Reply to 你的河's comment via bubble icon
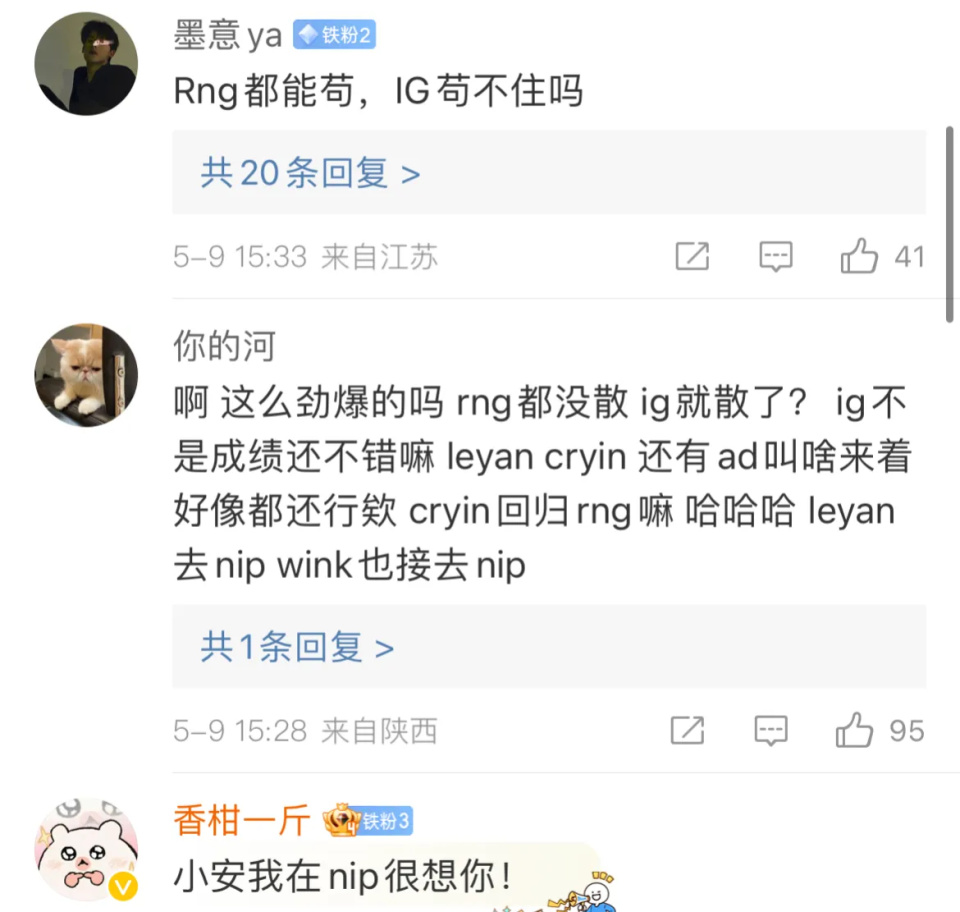The height and width of the screenshot is (912, 960). [x=771, y=730]
